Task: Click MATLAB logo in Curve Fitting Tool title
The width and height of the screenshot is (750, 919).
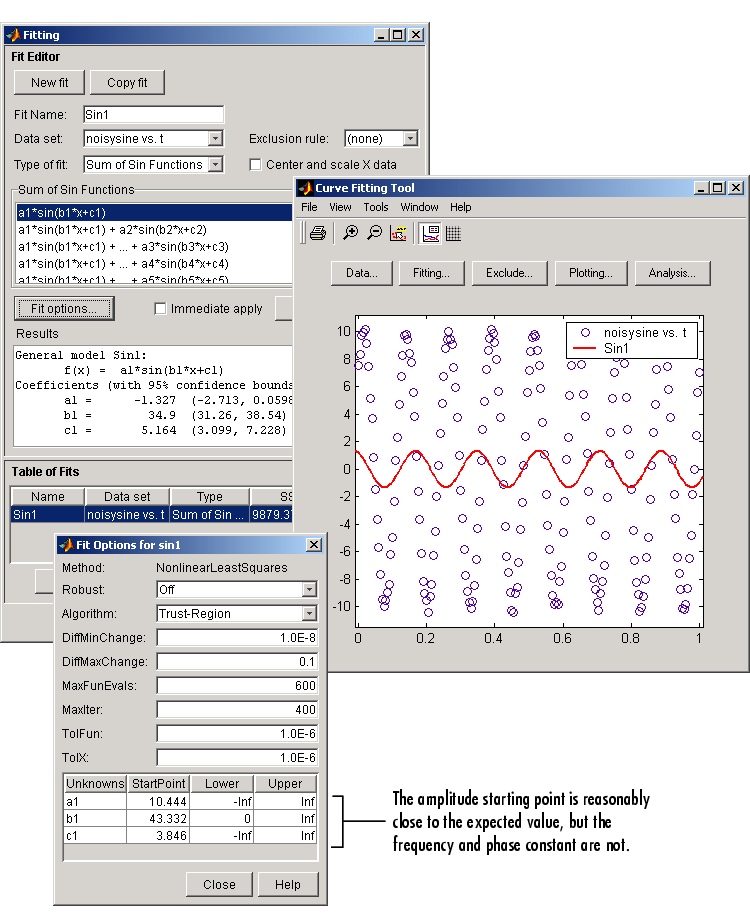Action: pyautogui.click(x=305, y=188)
